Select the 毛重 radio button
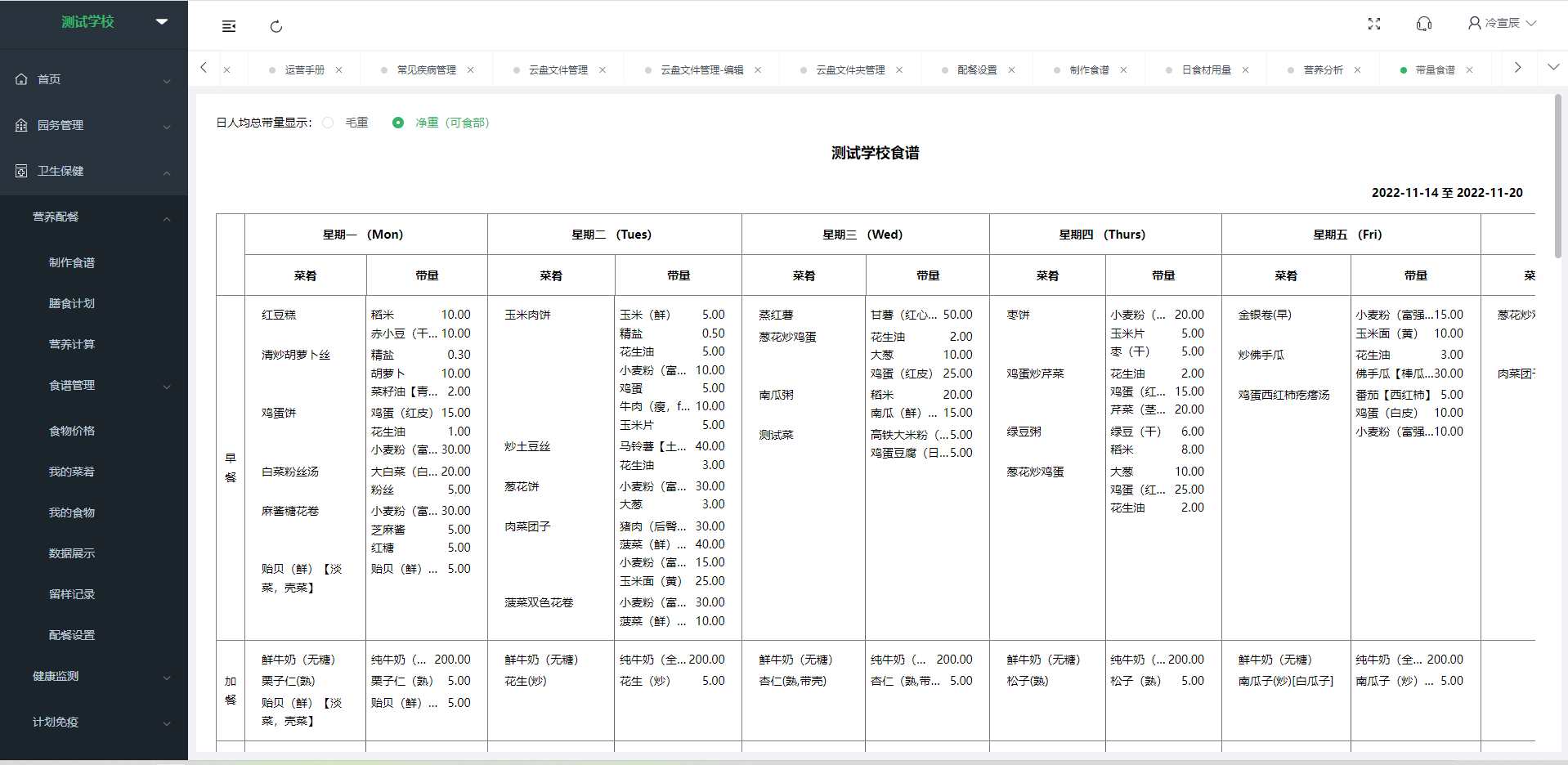1568x765 pixels. [328, 123]
